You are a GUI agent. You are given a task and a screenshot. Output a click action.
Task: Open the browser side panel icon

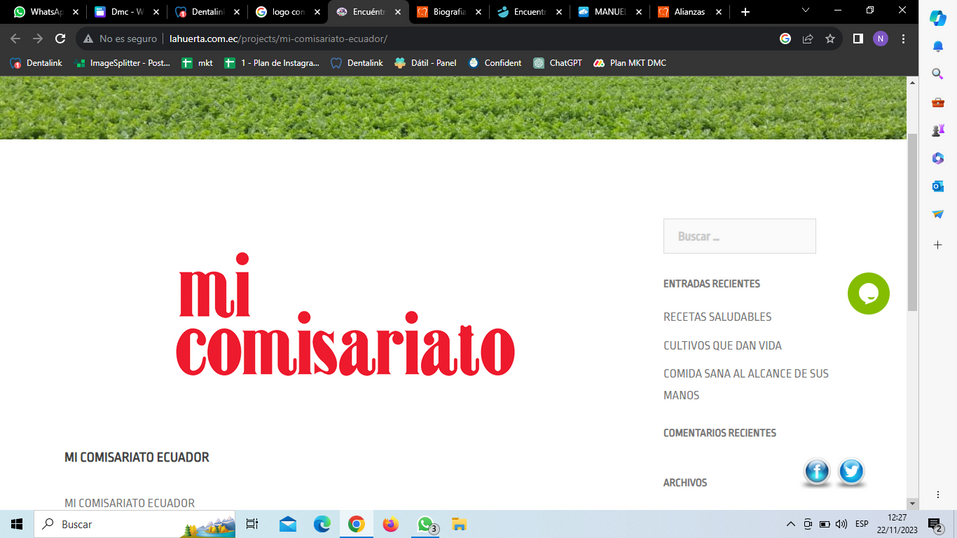[857, 39]
